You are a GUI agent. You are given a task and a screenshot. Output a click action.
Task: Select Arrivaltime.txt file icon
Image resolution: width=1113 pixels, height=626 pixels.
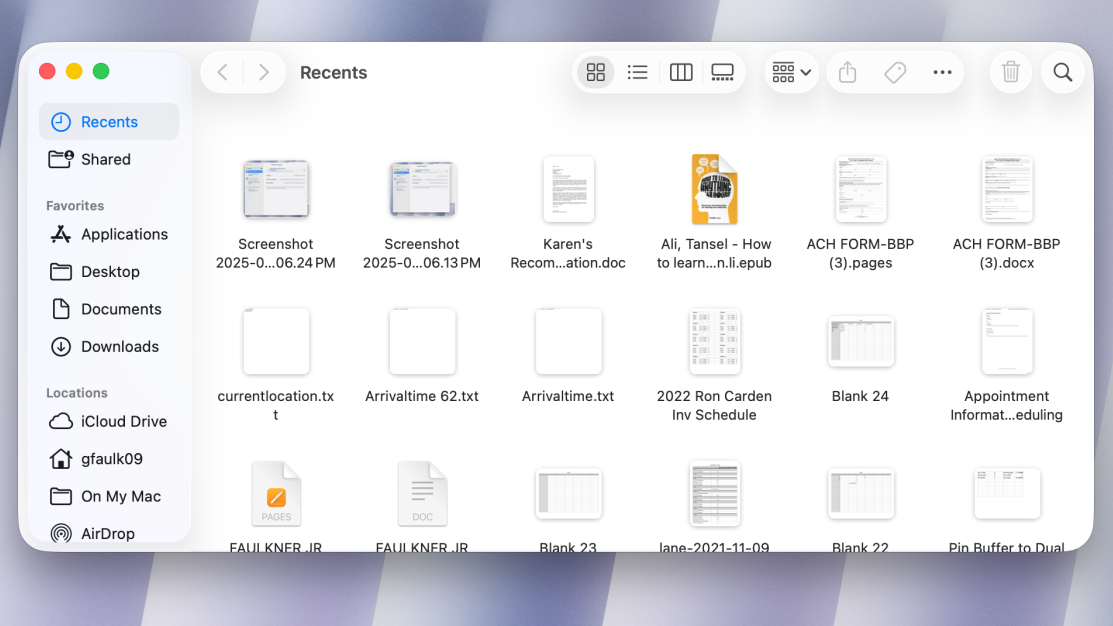[569, 341]
